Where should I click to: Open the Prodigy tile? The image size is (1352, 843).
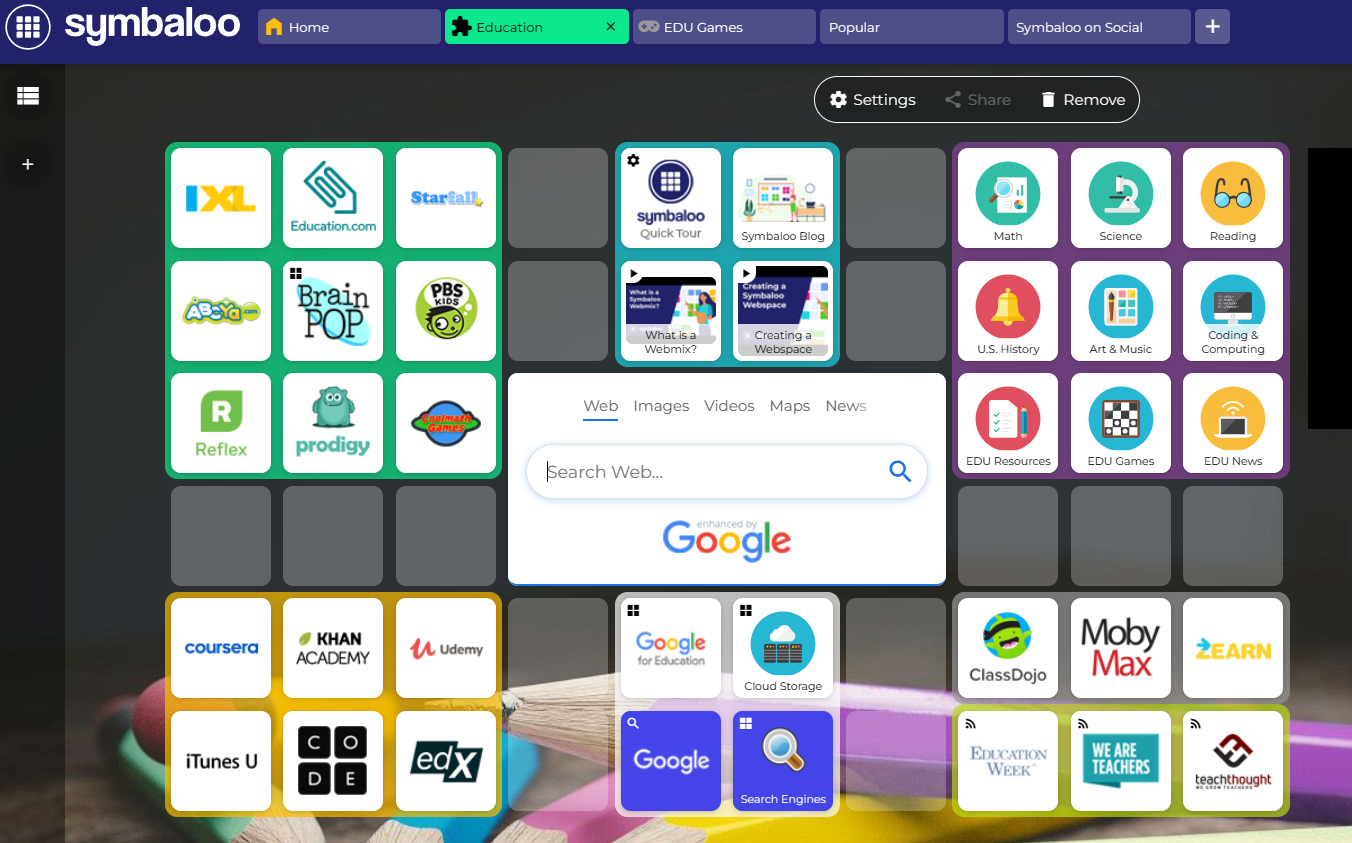click(333, 423)
